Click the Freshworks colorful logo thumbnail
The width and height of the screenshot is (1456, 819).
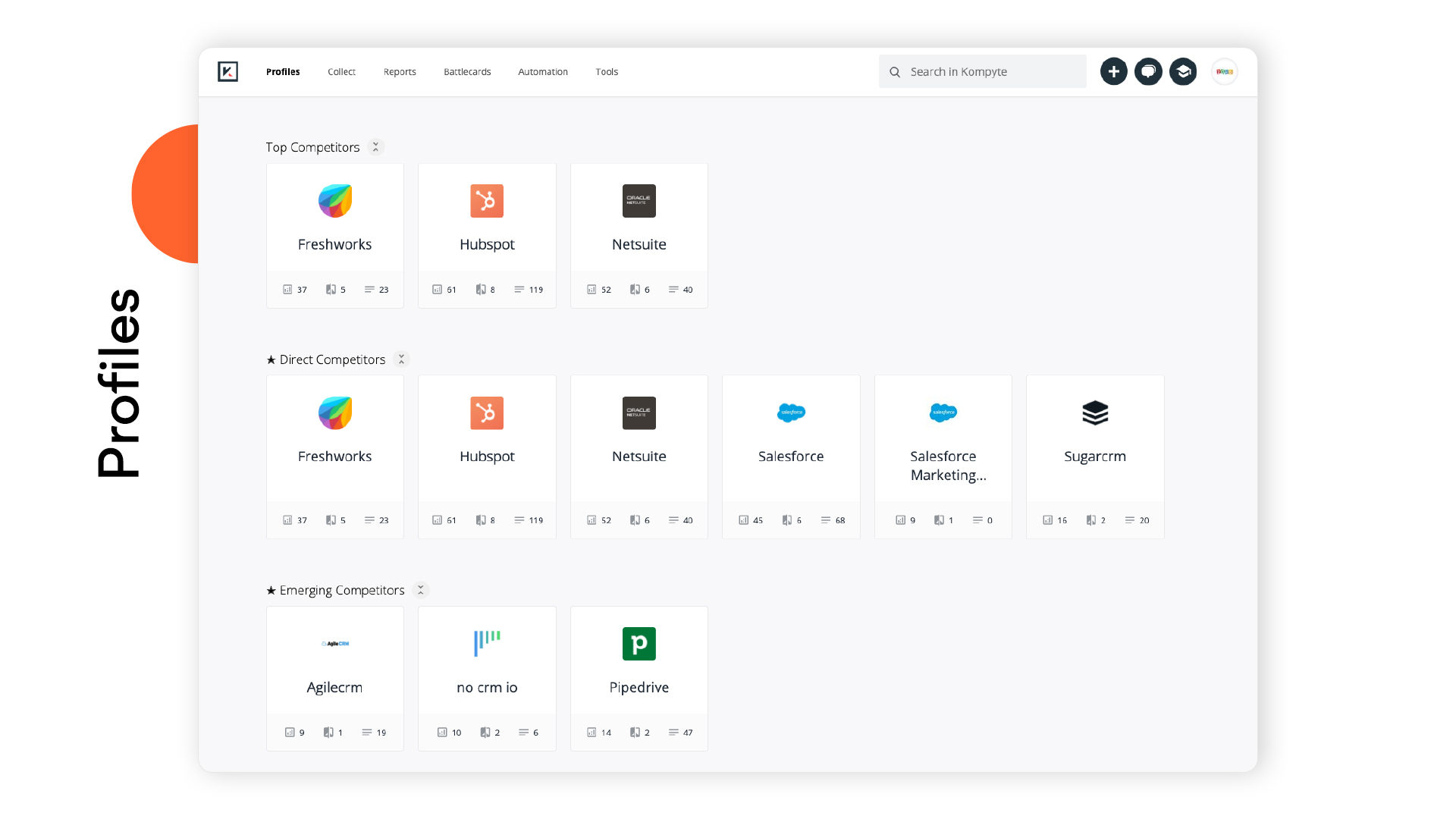pyautogui.click(x=334, y=200)
